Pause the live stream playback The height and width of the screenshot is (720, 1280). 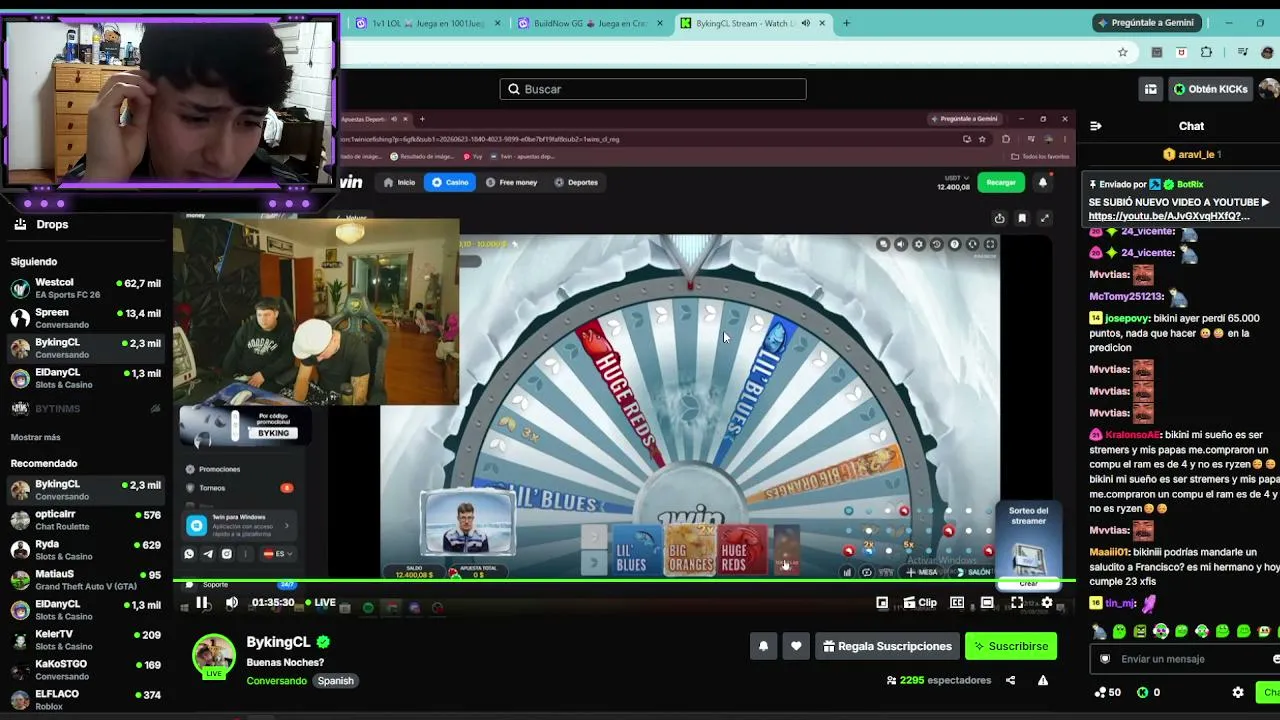(202, 603)
